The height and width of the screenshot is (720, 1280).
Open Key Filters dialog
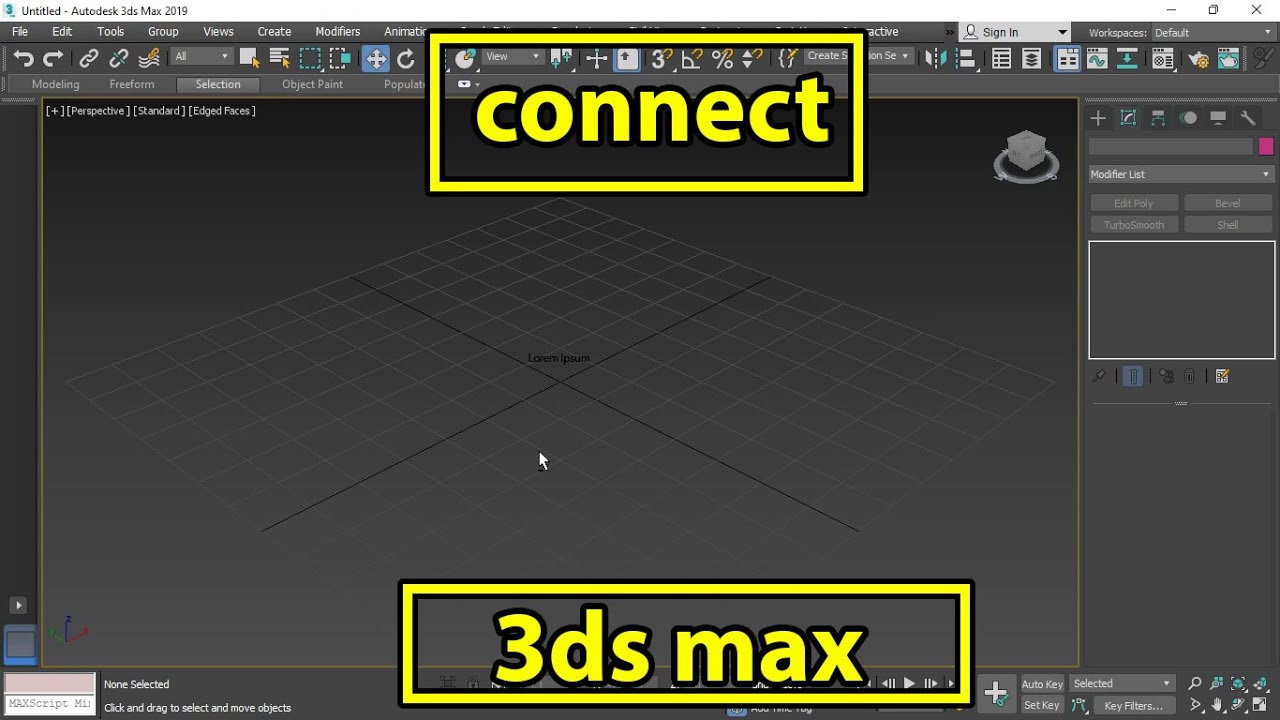coord(1133,706)
